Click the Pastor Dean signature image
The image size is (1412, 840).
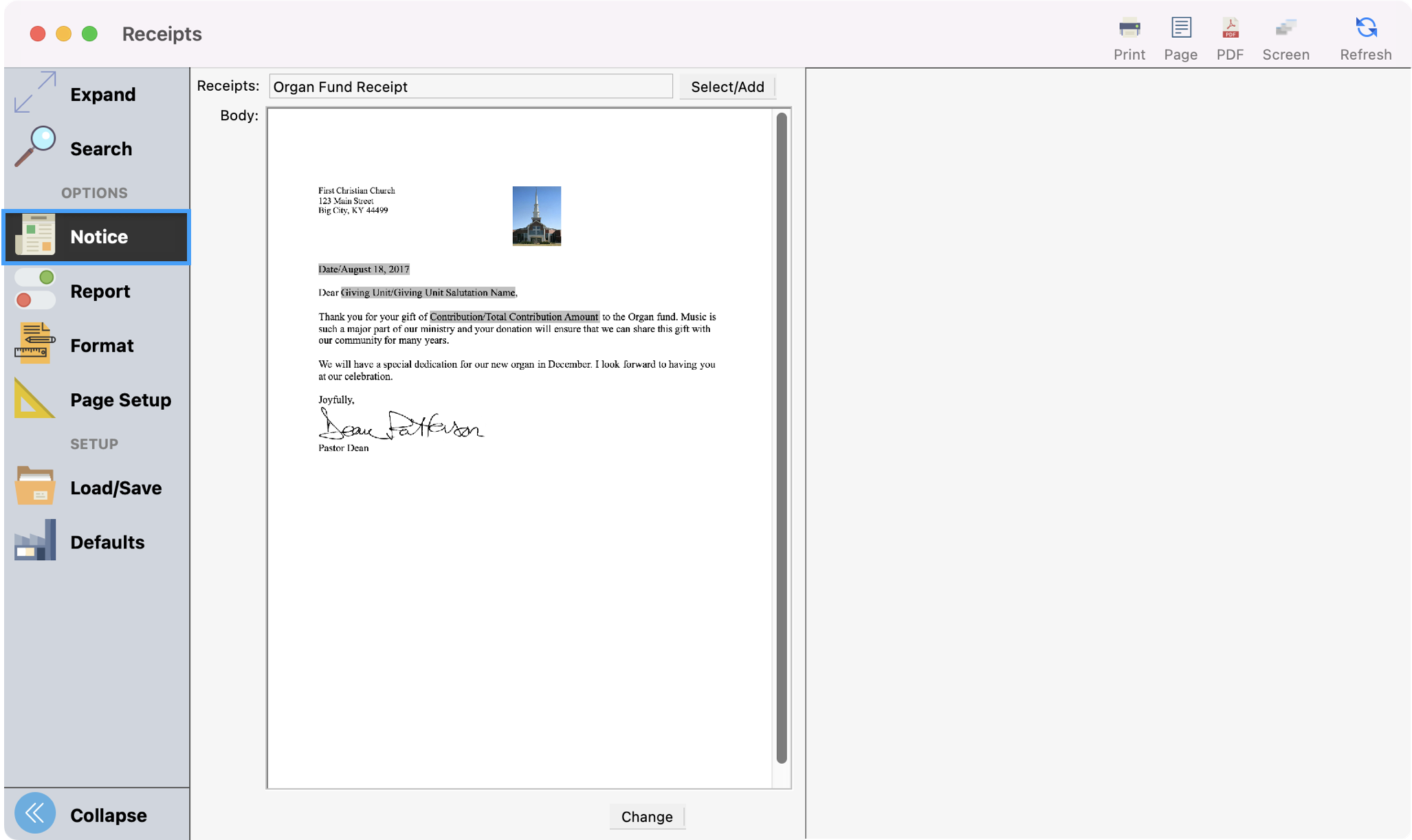[x=401, y=425]
